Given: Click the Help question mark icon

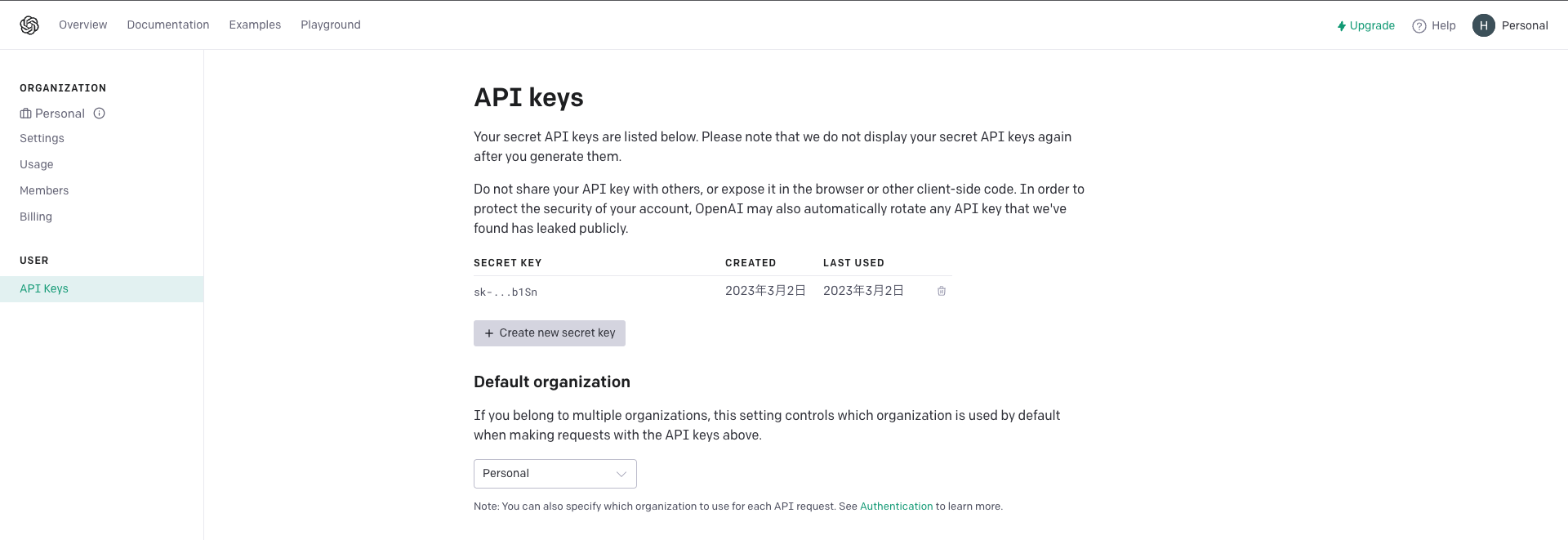Looking at the screenshot, I should point(1419,26).
